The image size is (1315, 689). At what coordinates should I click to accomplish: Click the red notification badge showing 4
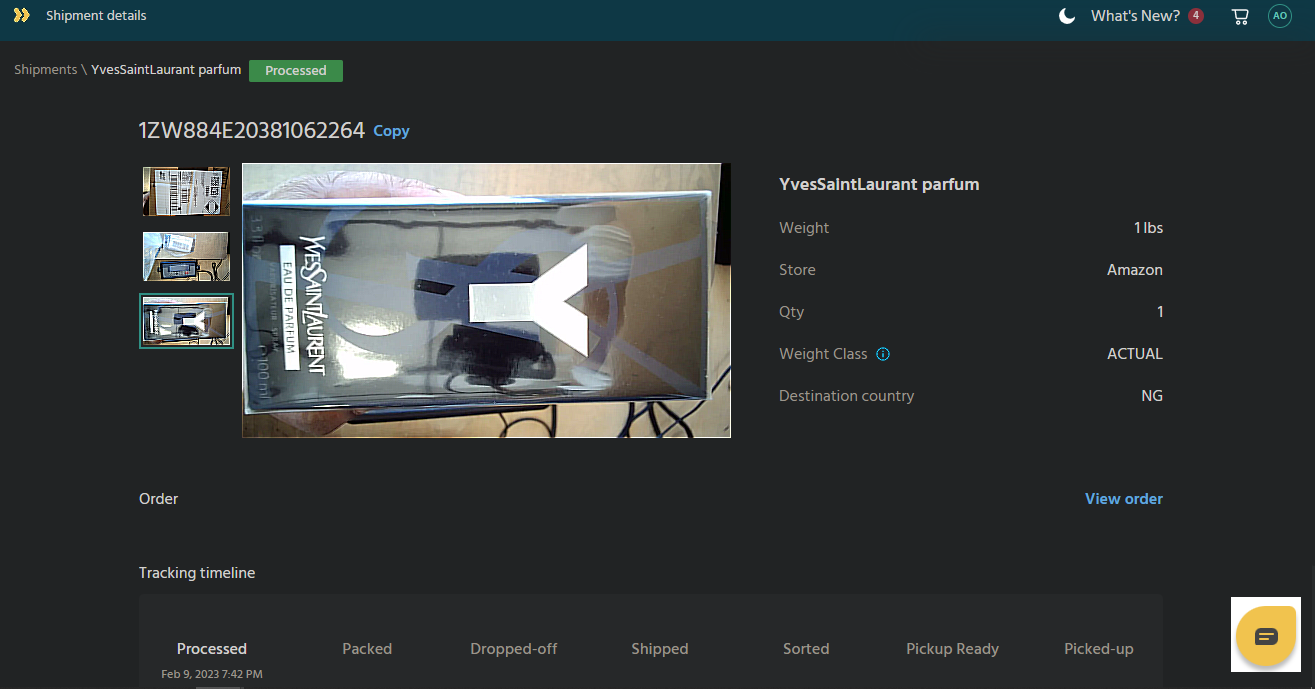[x=1196, y=16]
